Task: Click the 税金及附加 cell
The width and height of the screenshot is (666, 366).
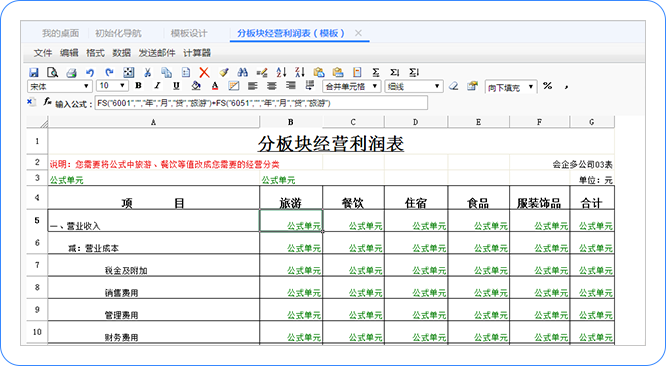Action: (154, 265)
